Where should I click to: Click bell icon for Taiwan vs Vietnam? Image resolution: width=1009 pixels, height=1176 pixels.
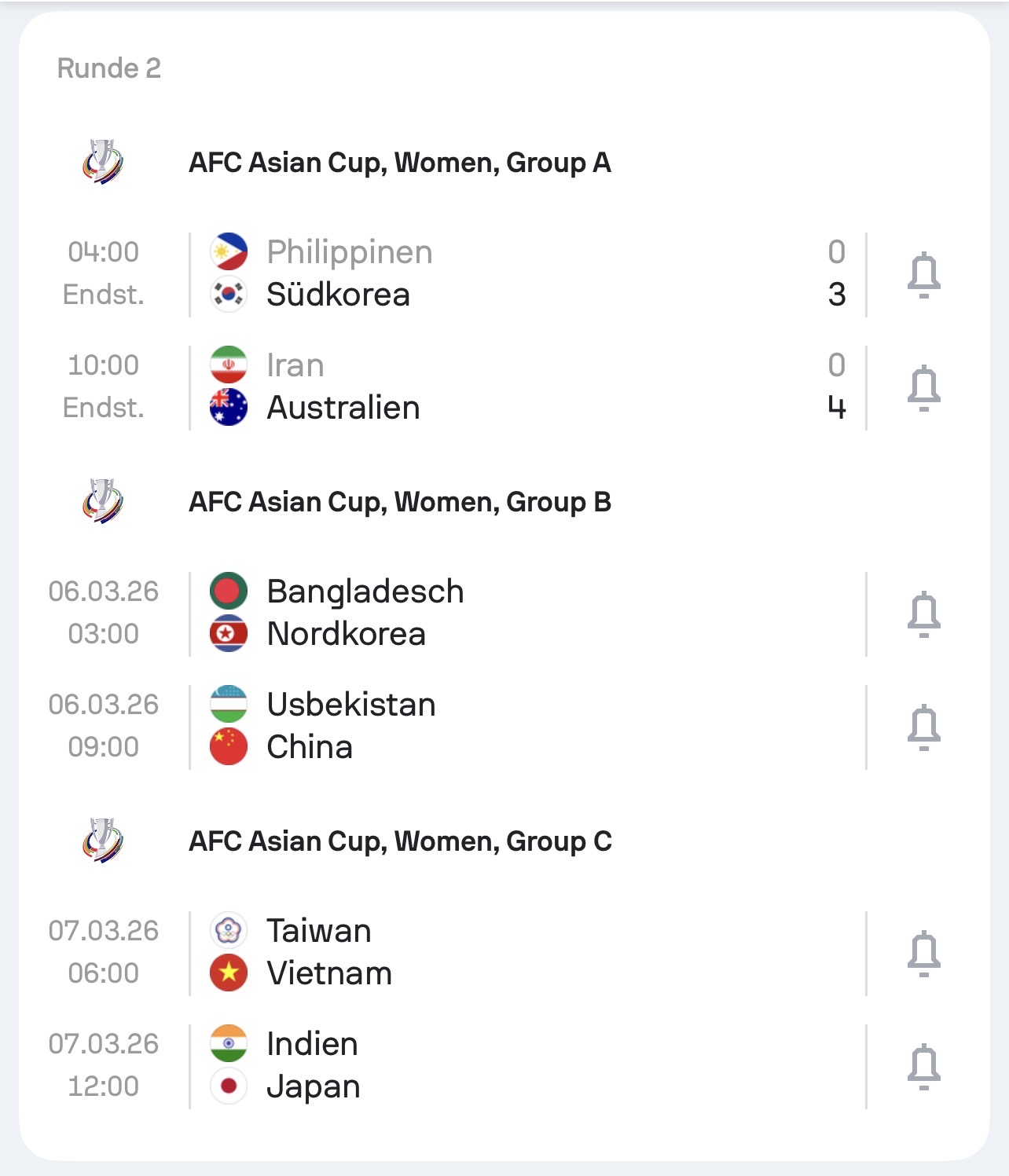click(923, 953)
